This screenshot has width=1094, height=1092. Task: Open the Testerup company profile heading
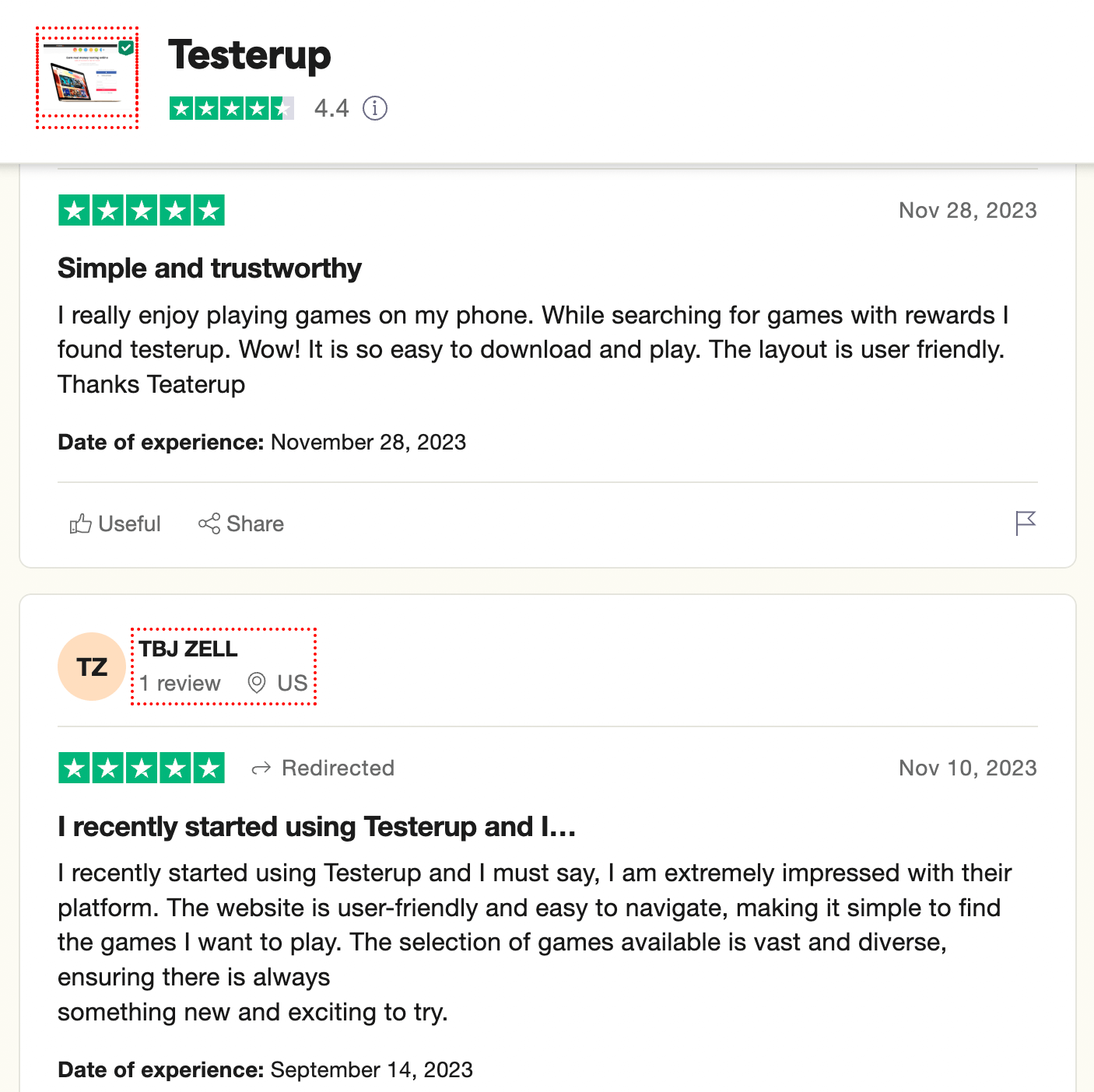[250, 55]
